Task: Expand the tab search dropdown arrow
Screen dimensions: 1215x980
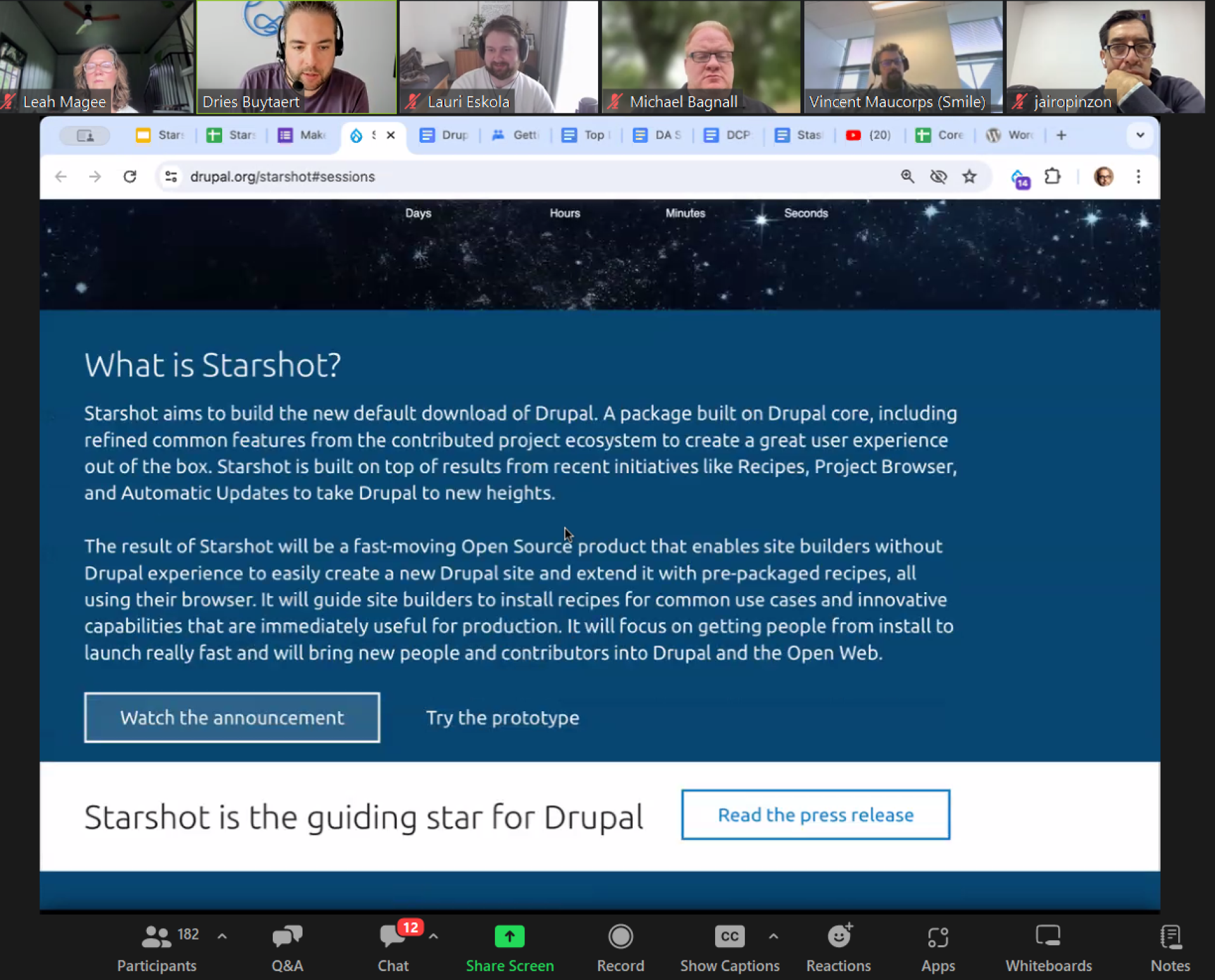Action: (1140, 135)
